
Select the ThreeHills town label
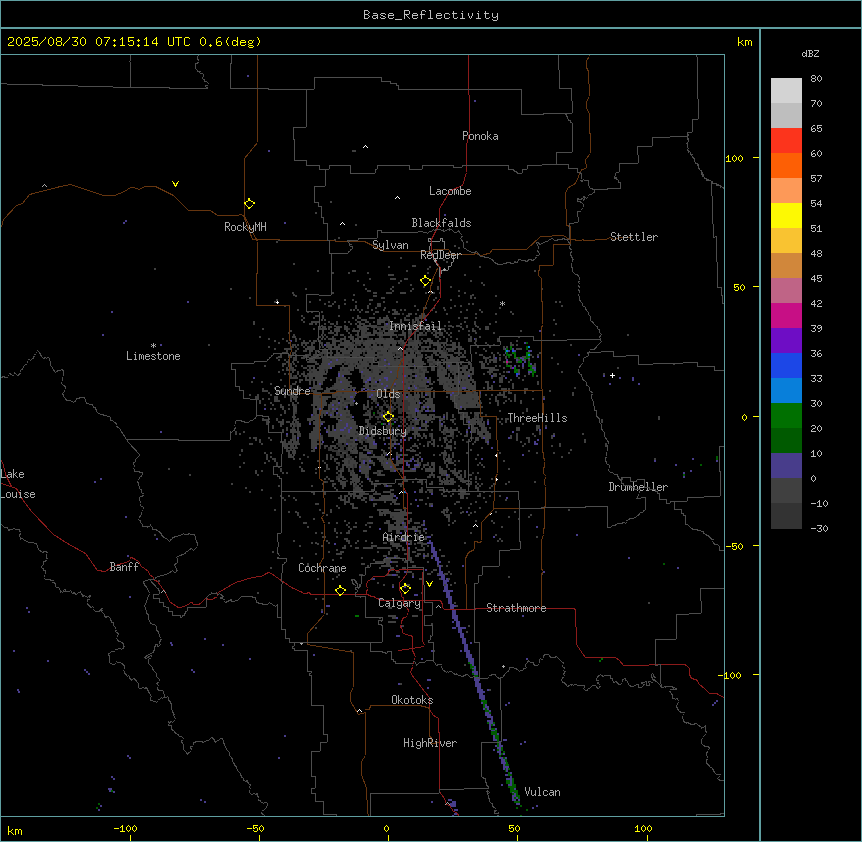[537, 418]
